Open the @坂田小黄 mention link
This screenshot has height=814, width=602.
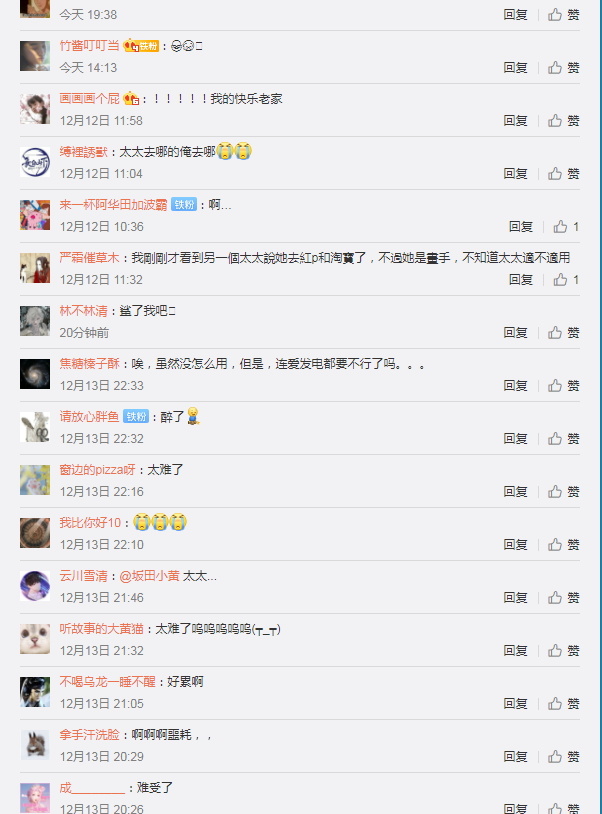(x=149, y=576)
